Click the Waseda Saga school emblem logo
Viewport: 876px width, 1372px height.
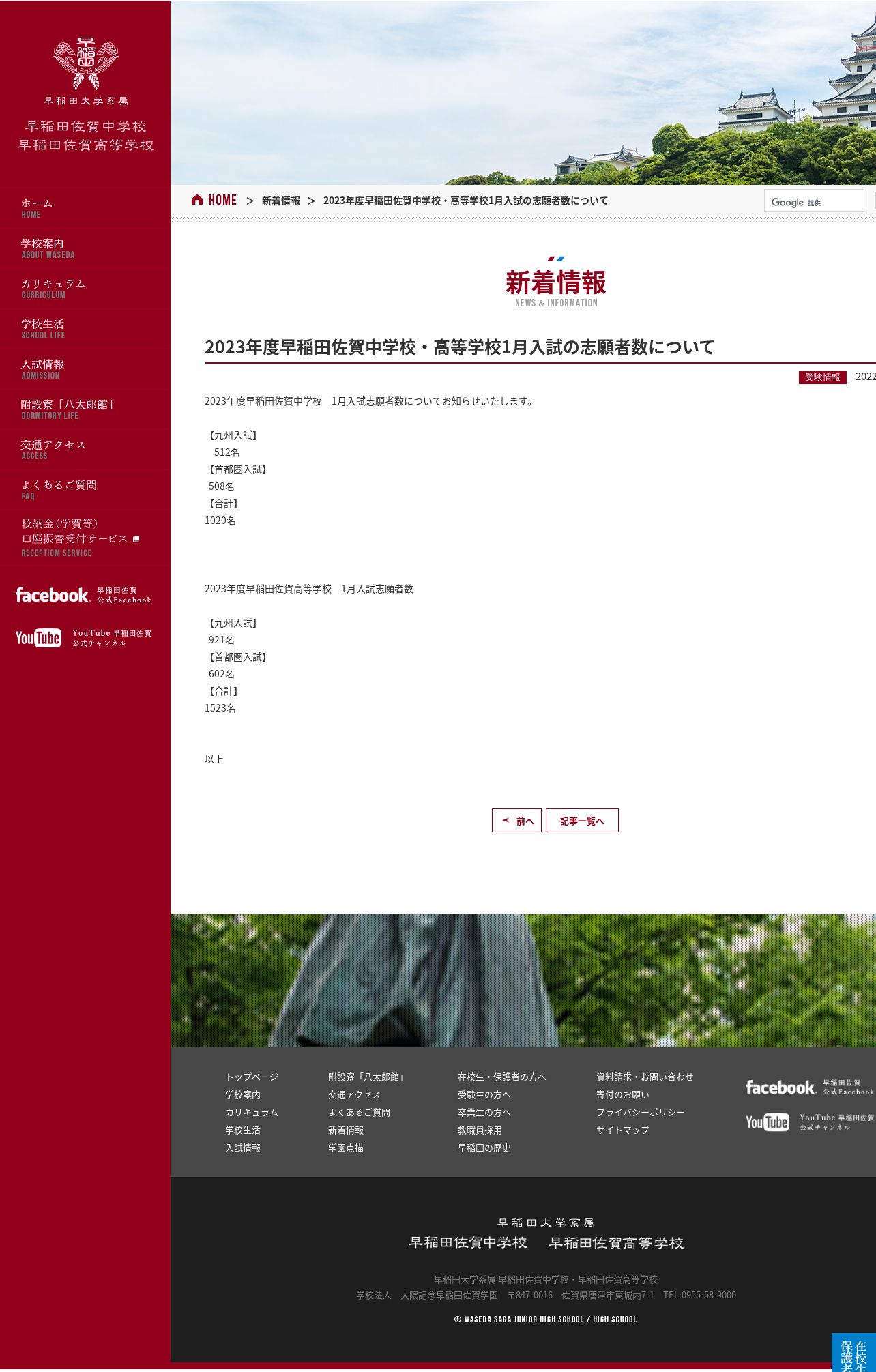pos(86,65)
